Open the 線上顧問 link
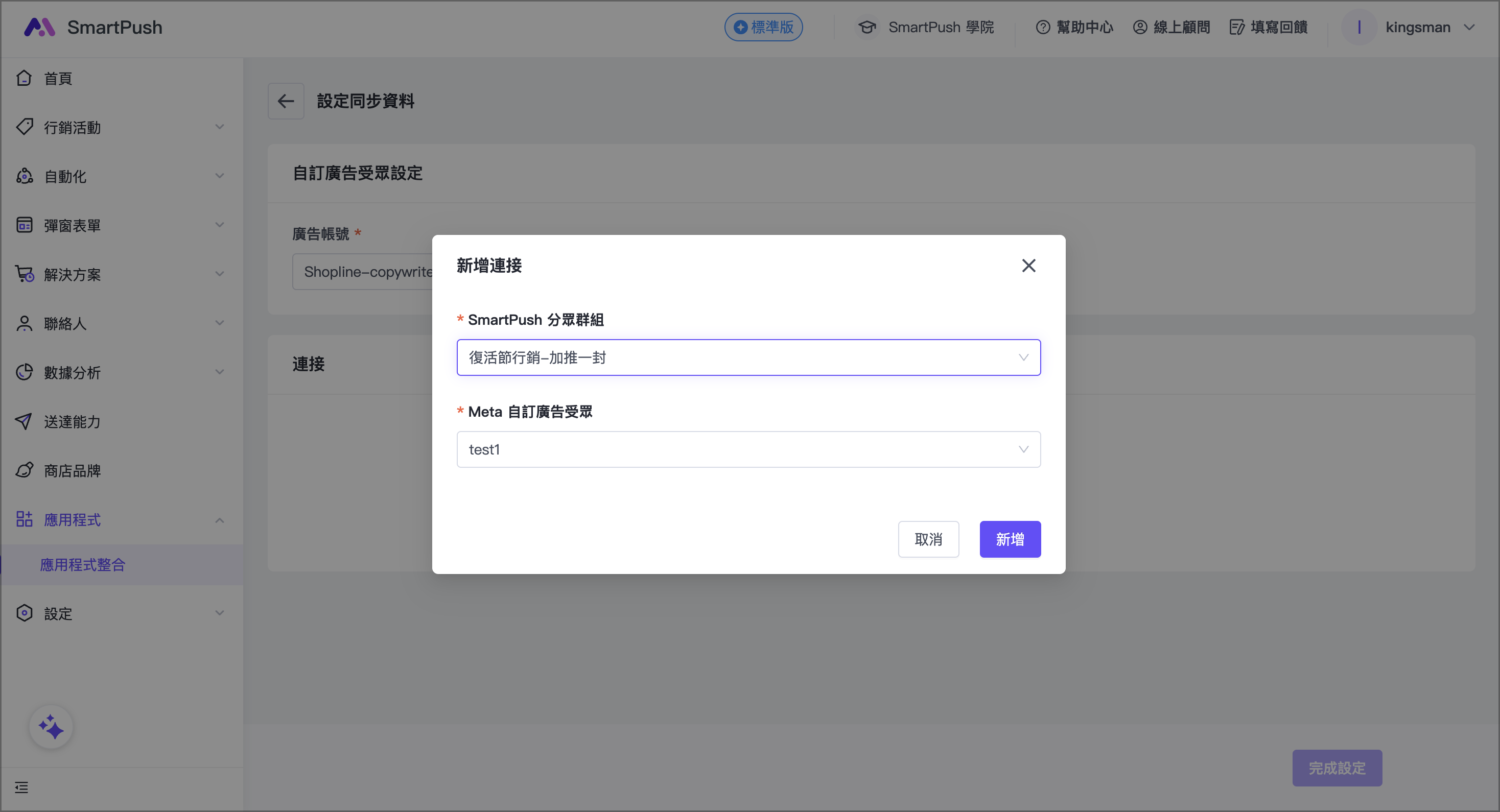The width and height of the screenshot is (1500, 812). pyautogui.click(x=1182, y=27)
